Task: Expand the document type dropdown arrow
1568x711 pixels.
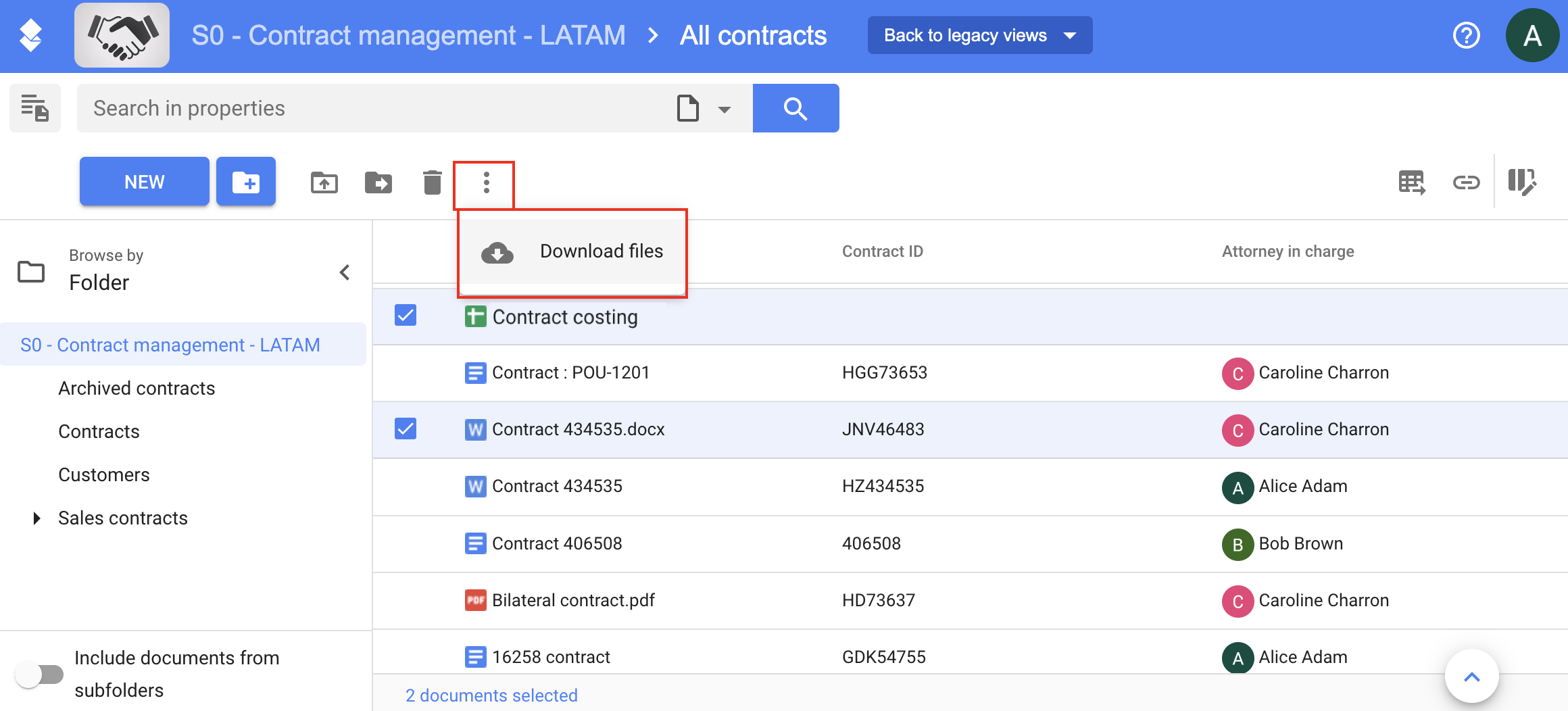Action: tap(725, 109)
